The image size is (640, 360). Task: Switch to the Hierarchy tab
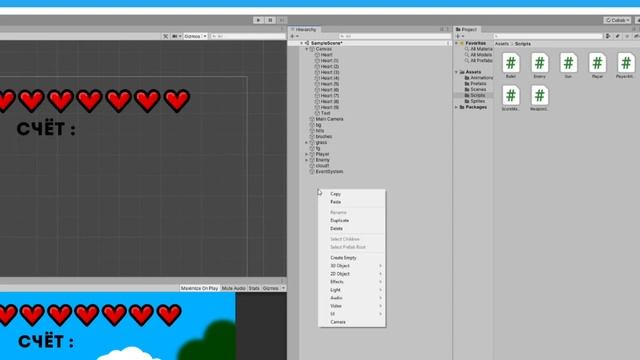(304, 29)
